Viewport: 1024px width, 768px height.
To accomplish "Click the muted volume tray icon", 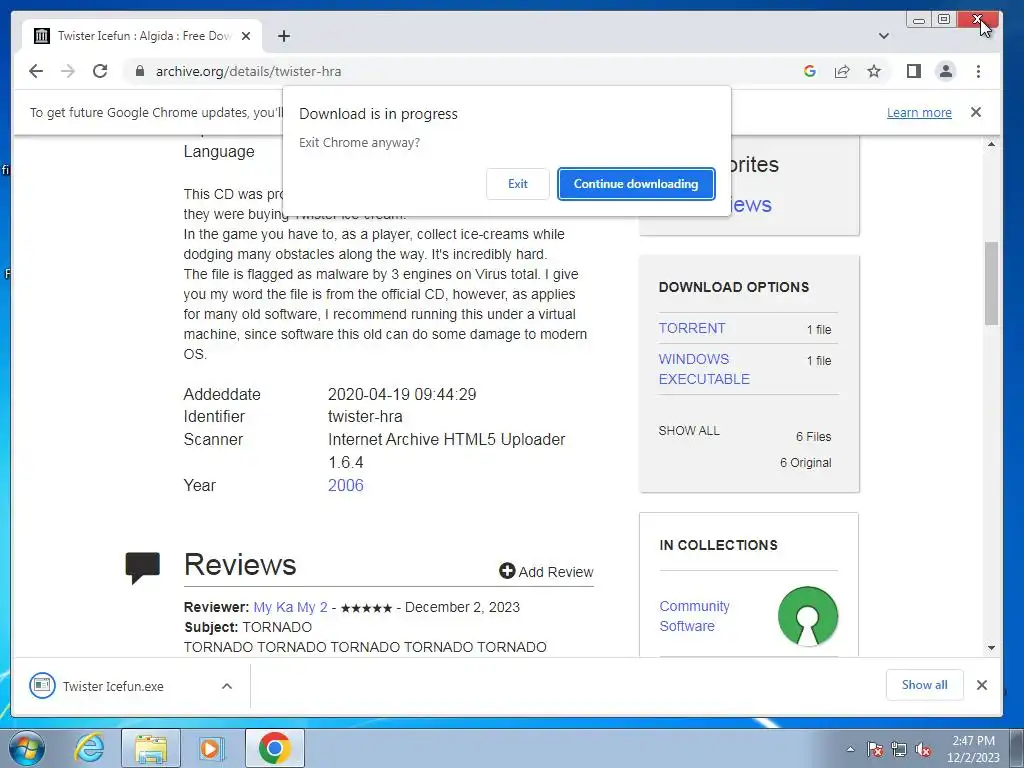I will tap(923, 749).
